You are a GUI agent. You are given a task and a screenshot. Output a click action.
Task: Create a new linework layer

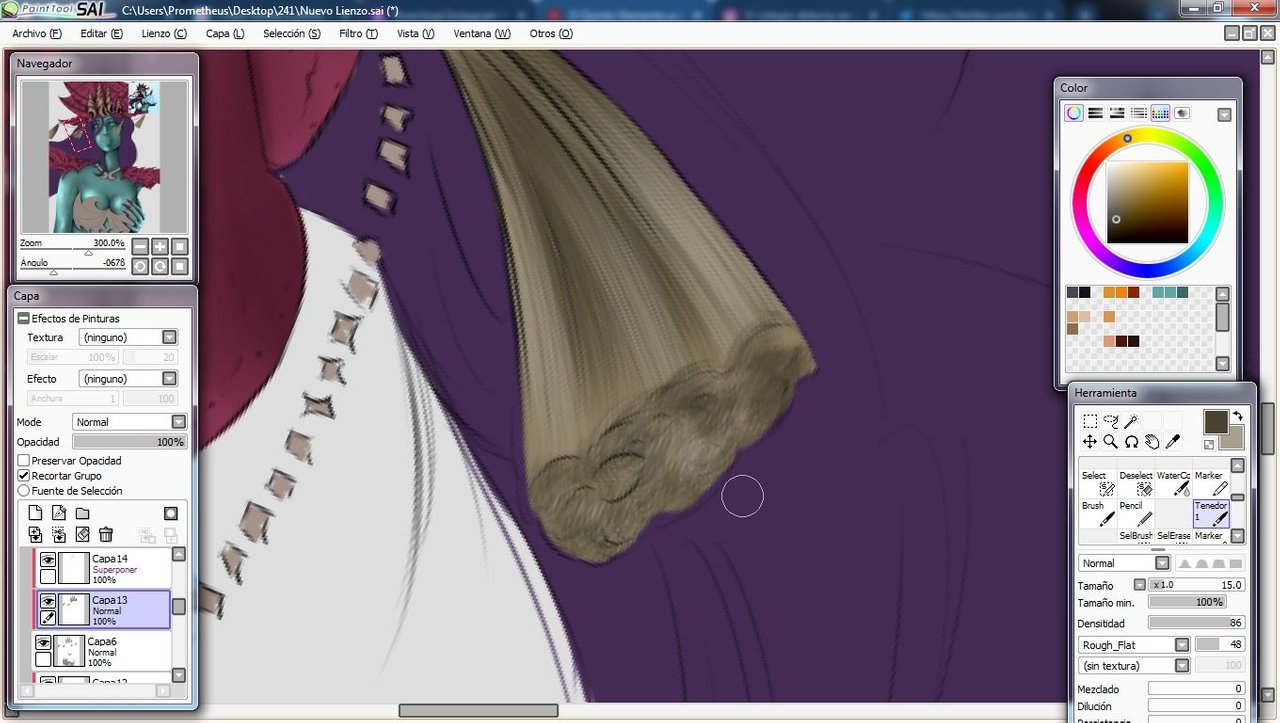(59, 514)
